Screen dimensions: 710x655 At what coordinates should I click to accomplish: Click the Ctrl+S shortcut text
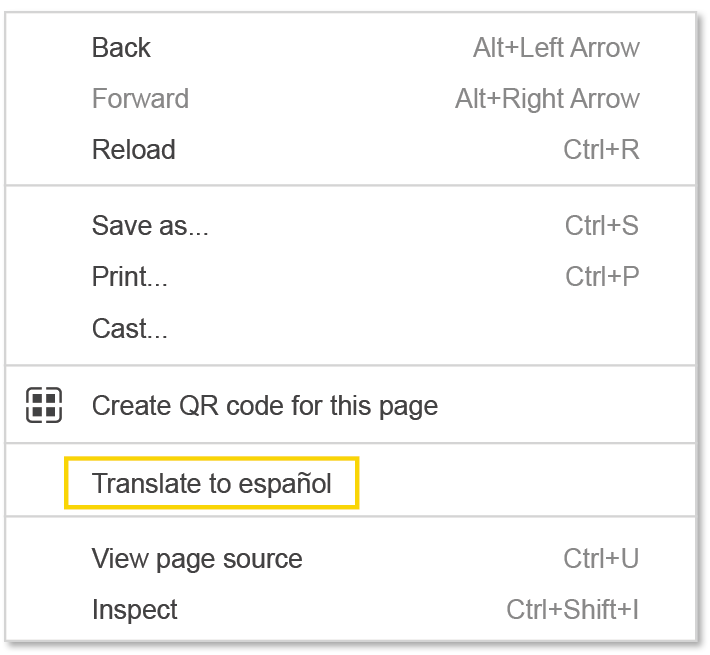tap(601, 226)
